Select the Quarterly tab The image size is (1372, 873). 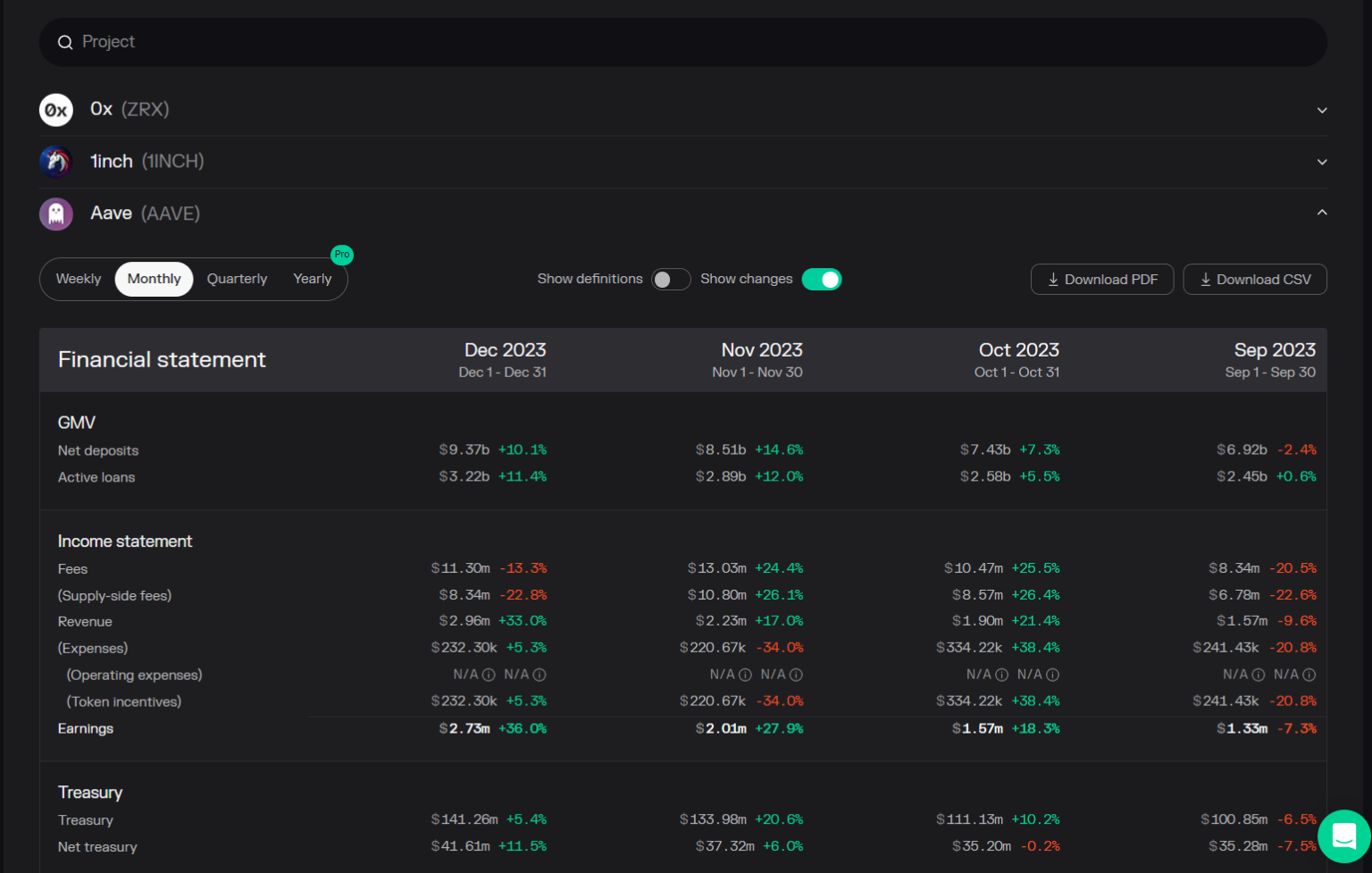click(x=237, y=279)
